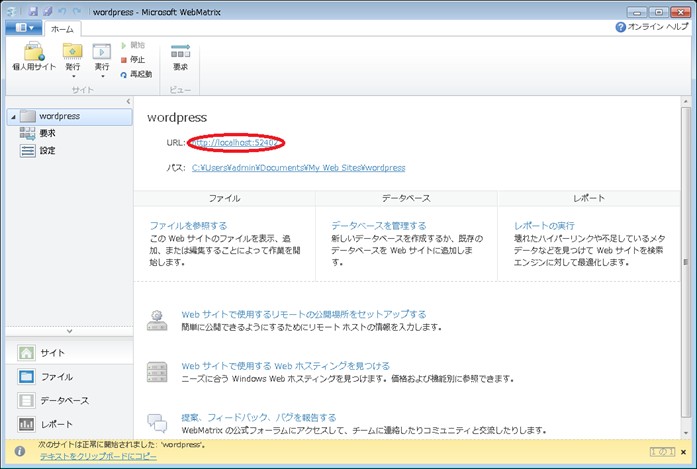Viewport: 697px width, 469px height.
Task: Click the wordpress heading text
Action: [177, 117]
